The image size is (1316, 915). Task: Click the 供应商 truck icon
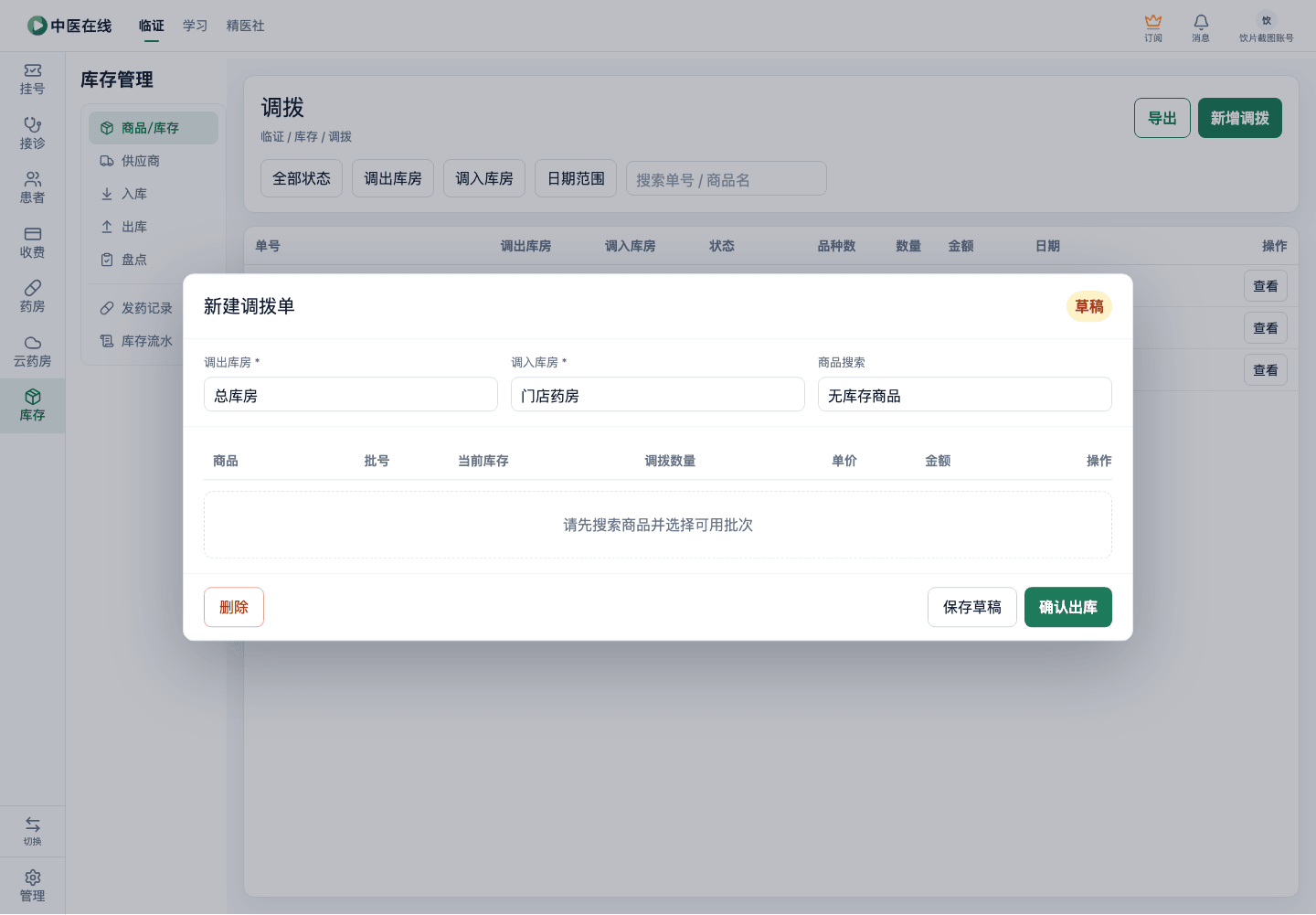107,161
